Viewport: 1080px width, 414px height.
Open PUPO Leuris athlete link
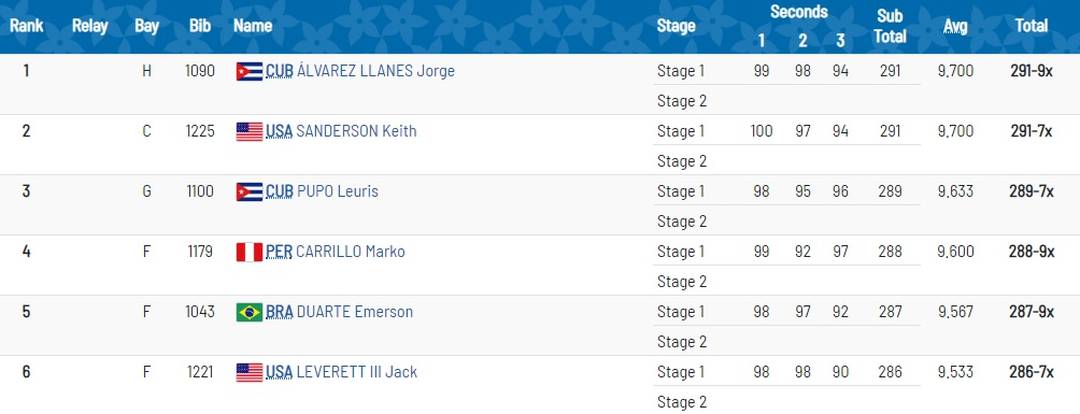(338, 191)
